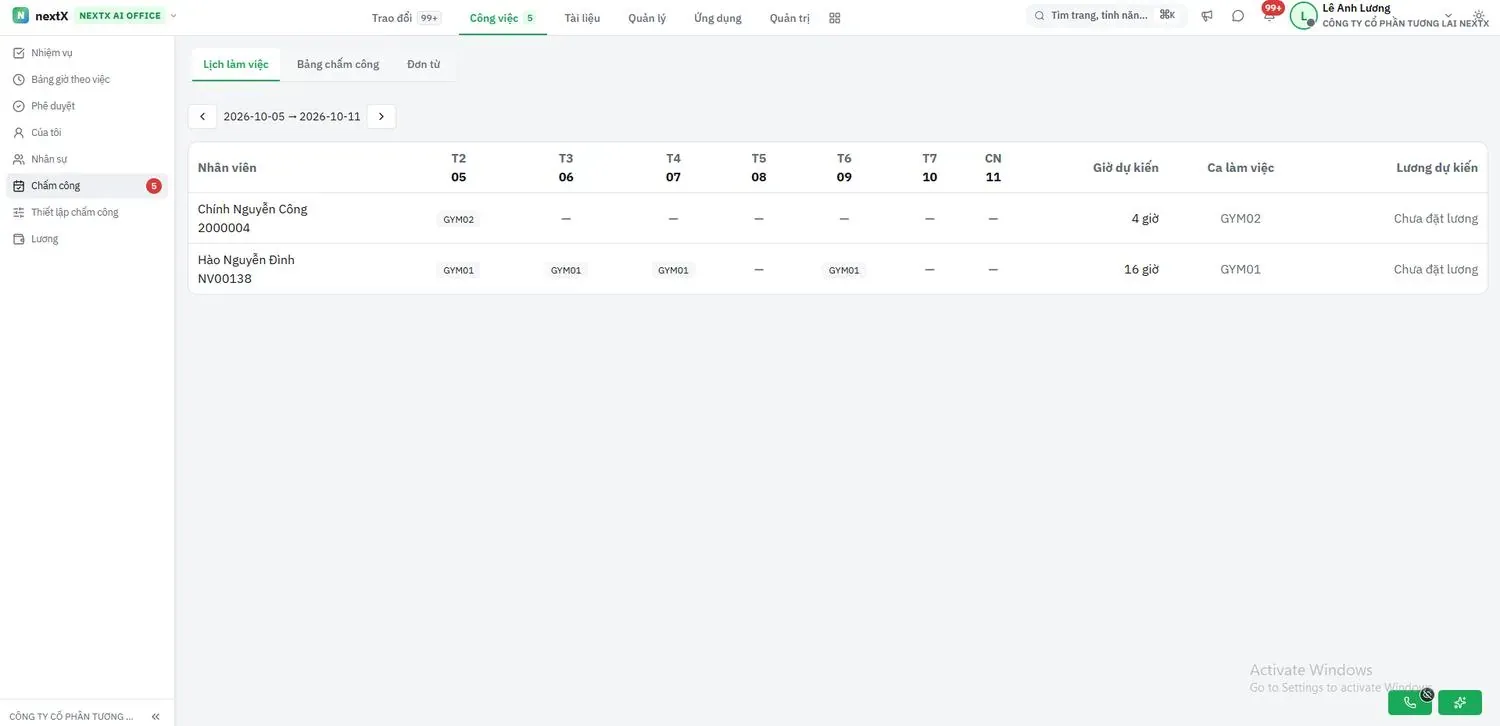Open the NEXTX AI OFFICE workspace dropdown

point(127,16)
